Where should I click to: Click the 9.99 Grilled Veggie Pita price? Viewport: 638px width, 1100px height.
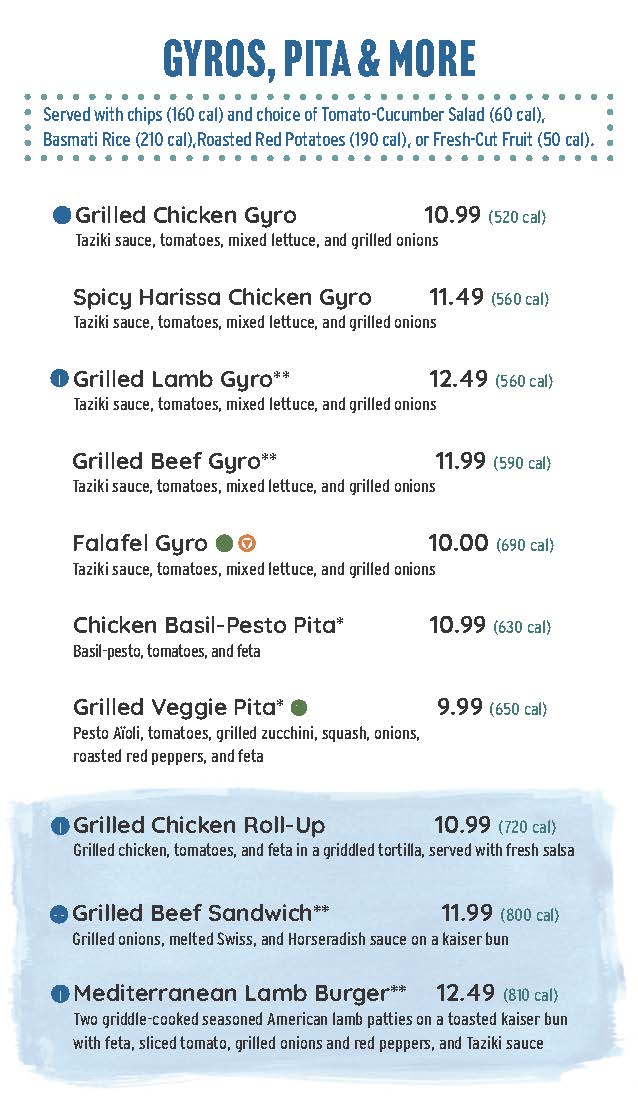pos(459,707)
